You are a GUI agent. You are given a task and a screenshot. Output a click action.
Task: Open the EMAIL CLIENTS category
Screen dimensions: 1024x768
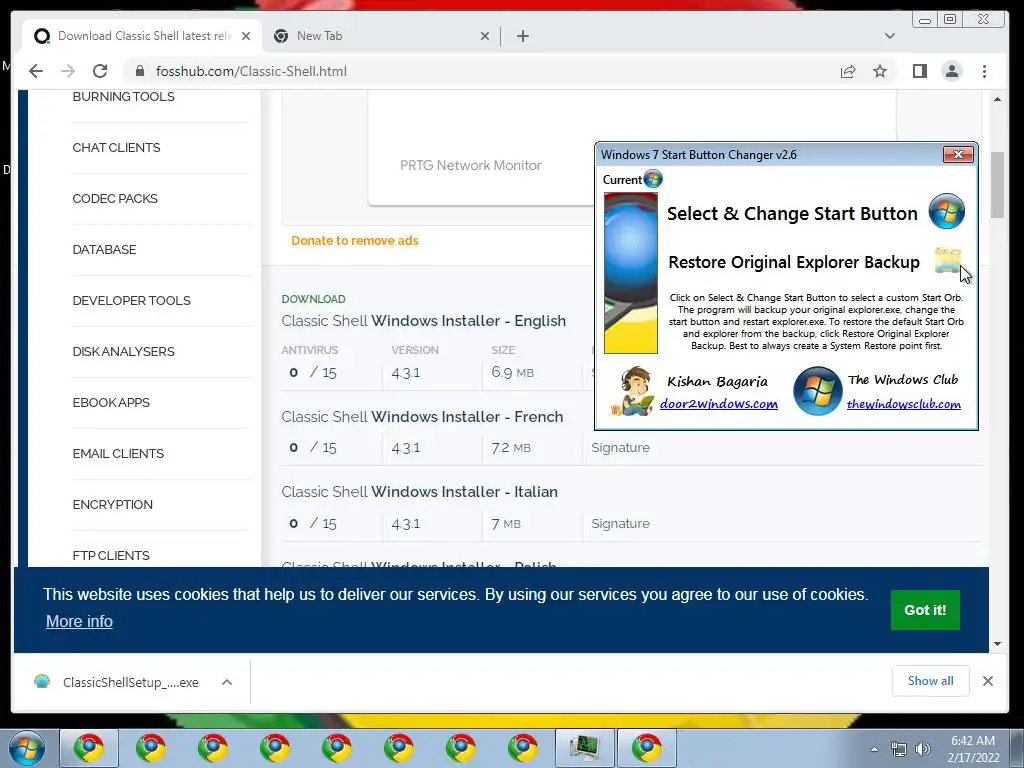point(118,453)
